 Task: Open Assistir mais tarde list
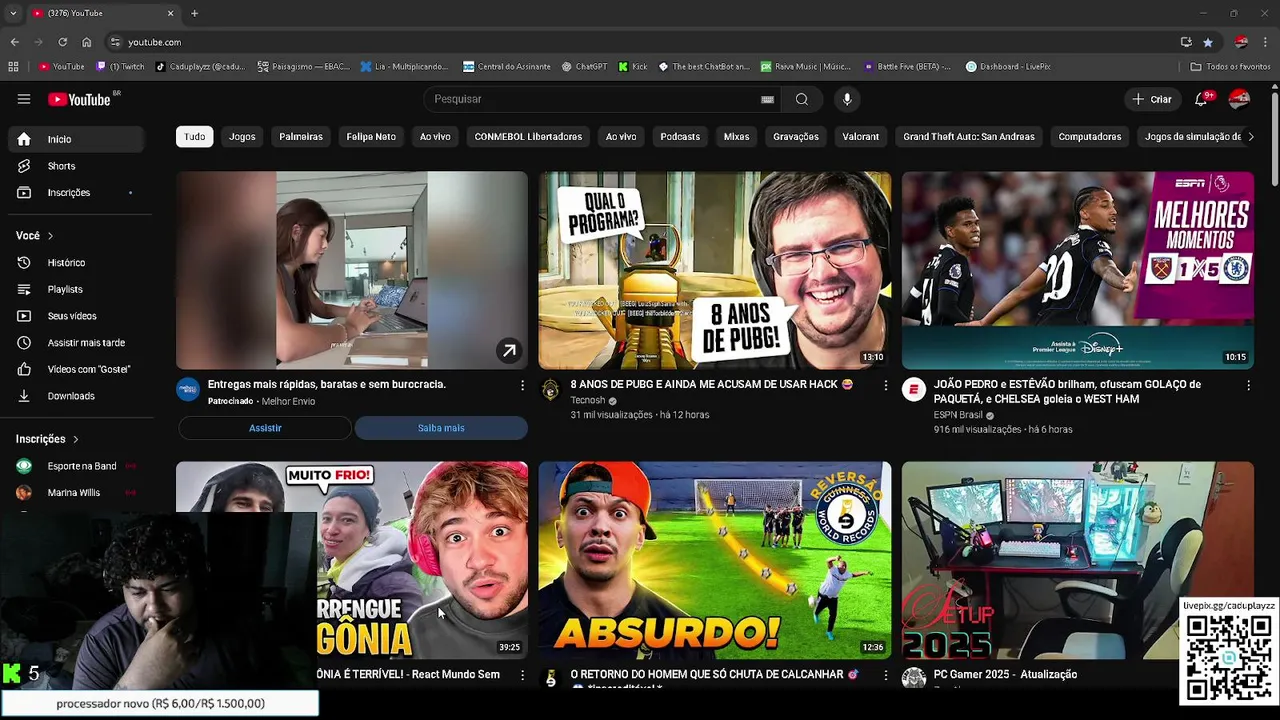[x=76, y=342]
